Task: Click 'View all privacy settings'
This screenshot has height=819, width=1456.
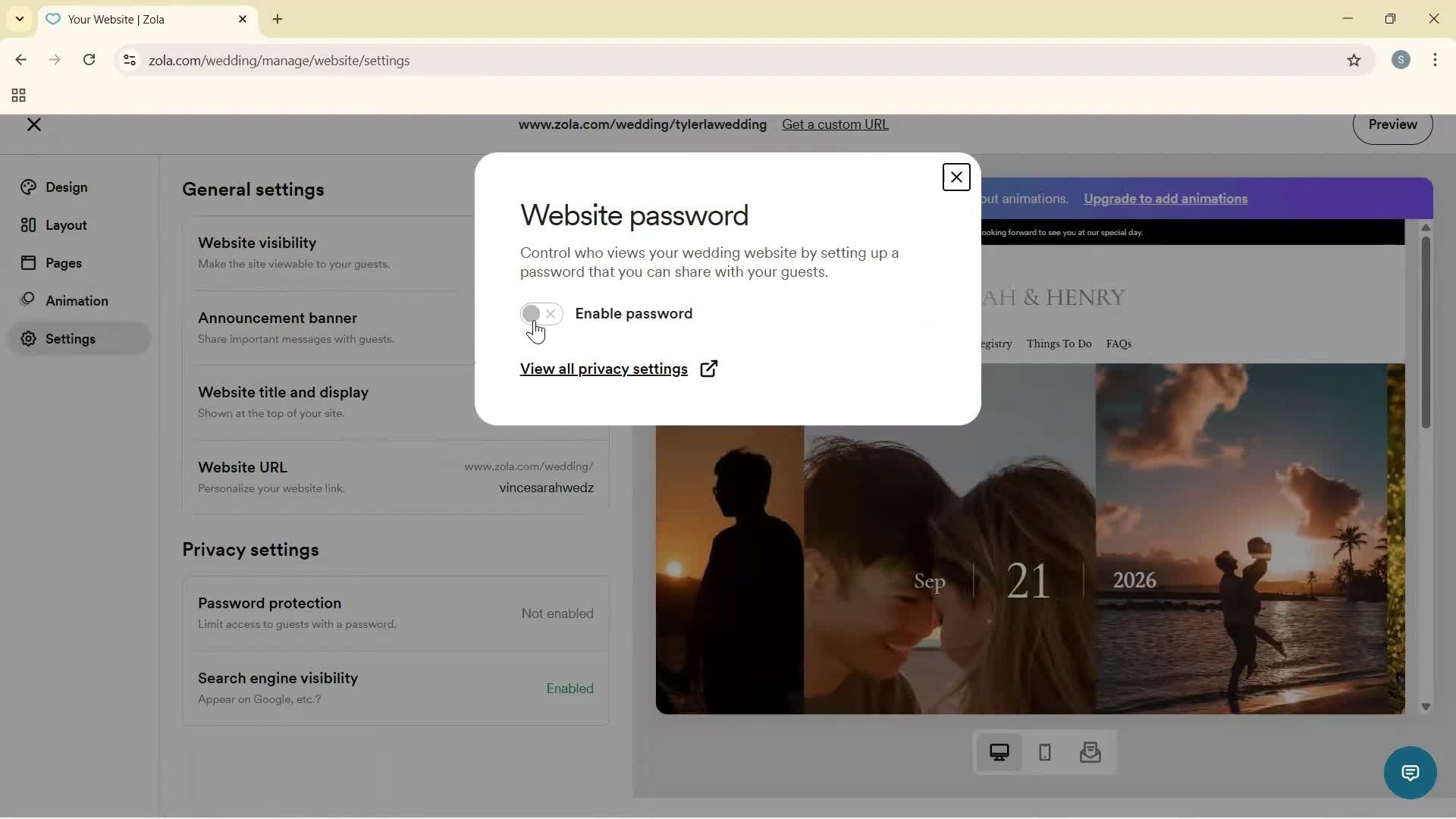Action: pyautogui.click(x=604, y=369)
